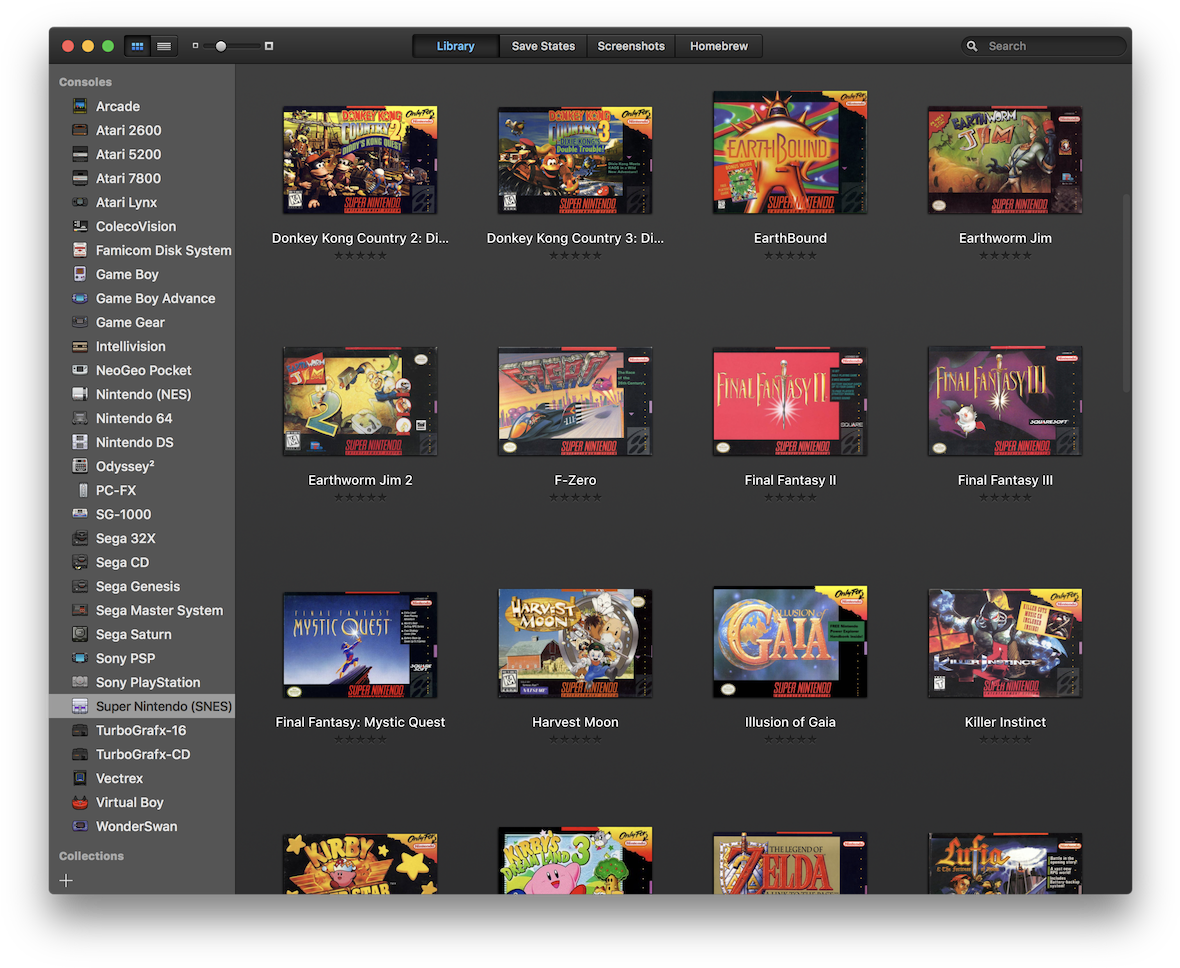Screen dimensions: 1180x968
Task: Add a new collection with plus button
Action: (x=66, y=881)
